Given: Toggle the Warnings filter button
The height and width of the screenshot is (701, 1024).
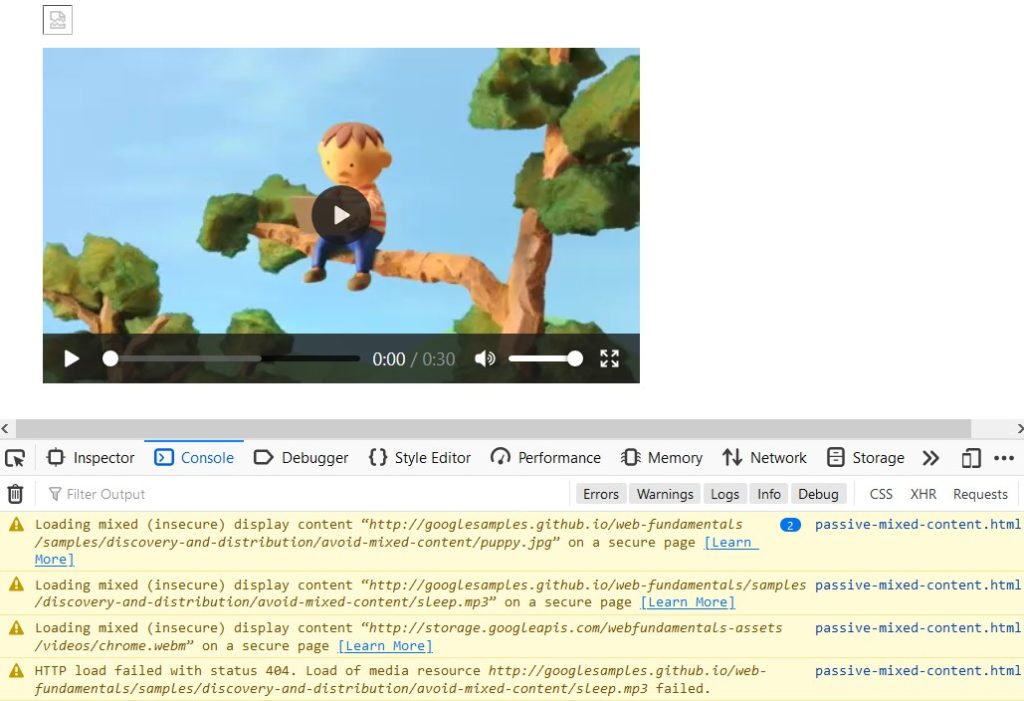Looking at the screenshot, I should [x=665, y=494].
